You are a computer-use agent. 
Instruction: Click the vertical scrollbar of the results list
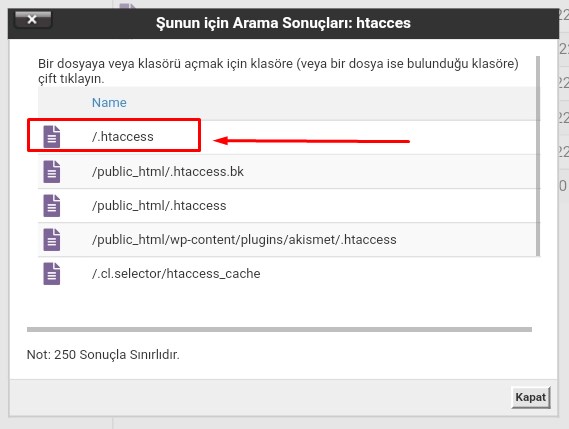[x=538, y=156]
